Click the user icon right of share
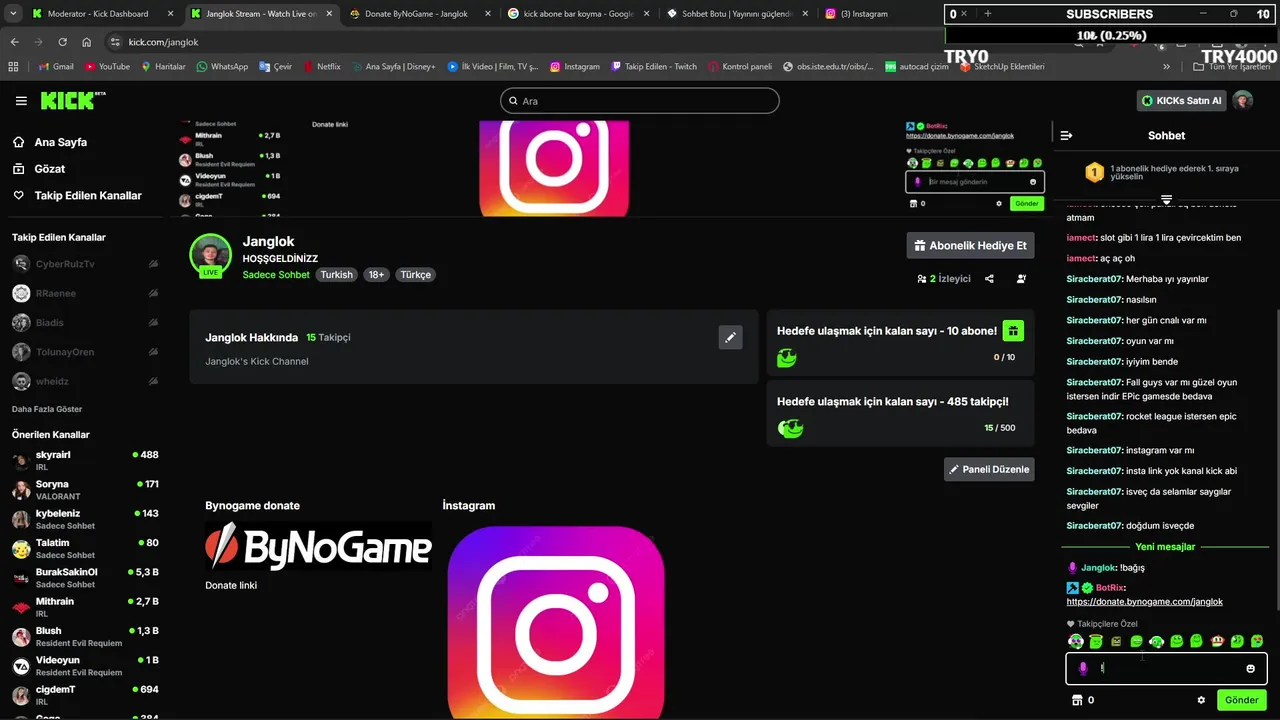 tap(1021, 279)
